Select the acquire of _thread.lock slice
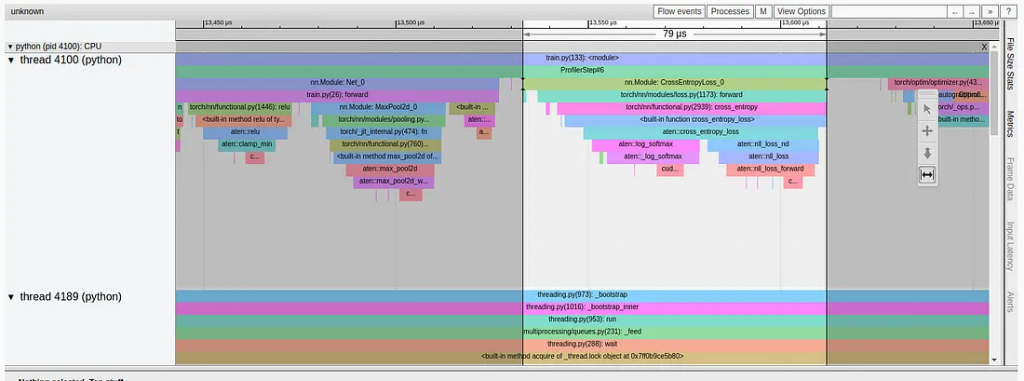Screen dimensions: 1024x381 (x=582, y=357)
